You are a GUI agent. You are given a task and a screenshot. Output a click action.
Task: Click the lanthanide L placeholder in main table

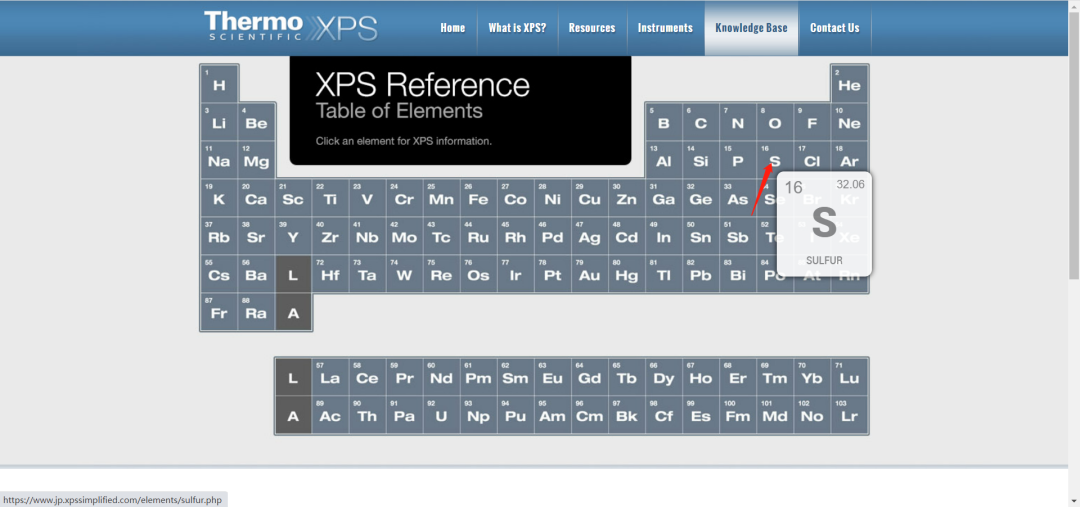pos(293,274)
